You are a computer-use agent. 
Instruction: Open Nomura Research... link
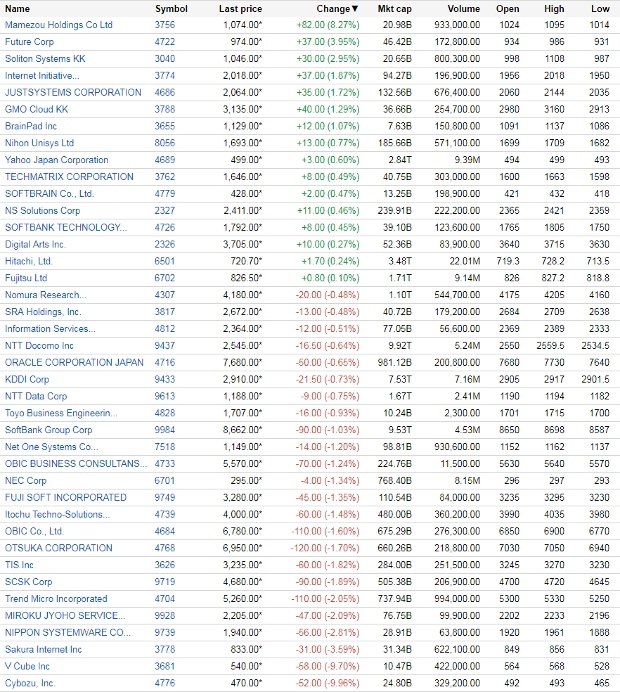45,295
